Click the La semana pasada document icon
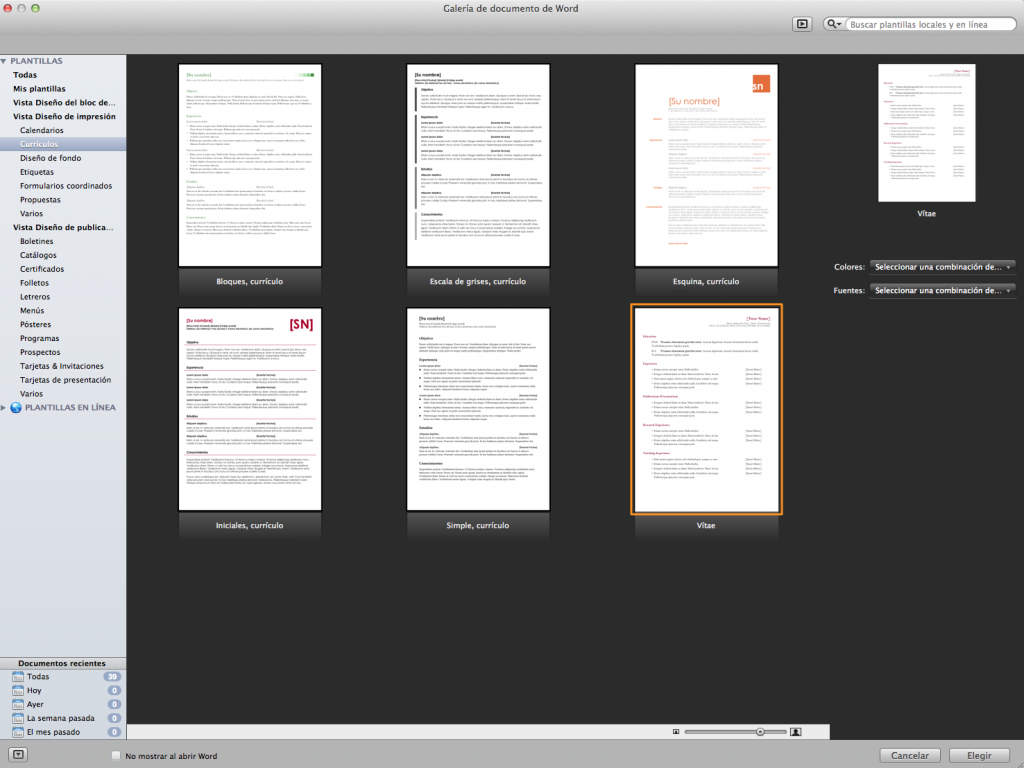The height and width of the screenshot is (768, 1024). coord(17,718)
